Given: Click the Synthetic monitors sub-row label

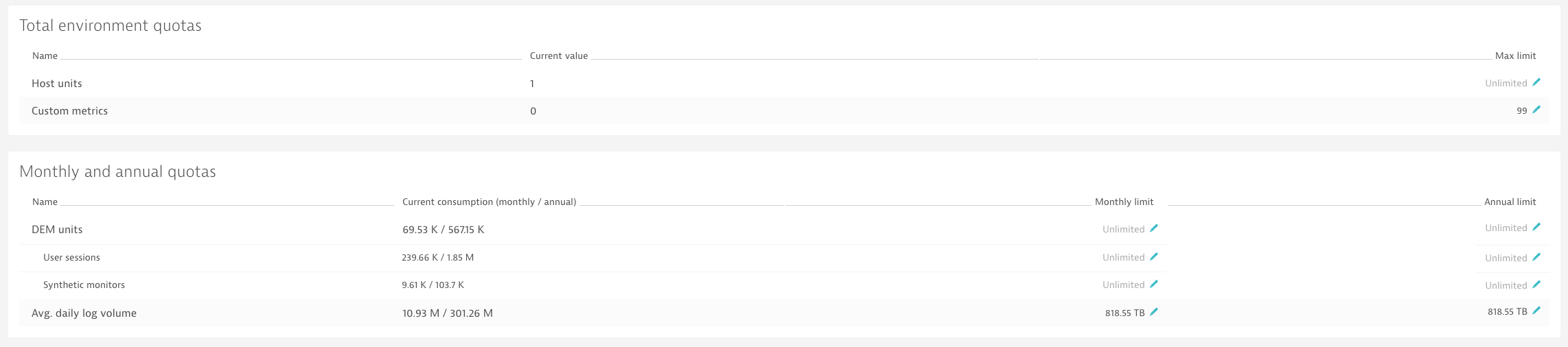Looking at the screenshot, I should (x=84, y=285).
